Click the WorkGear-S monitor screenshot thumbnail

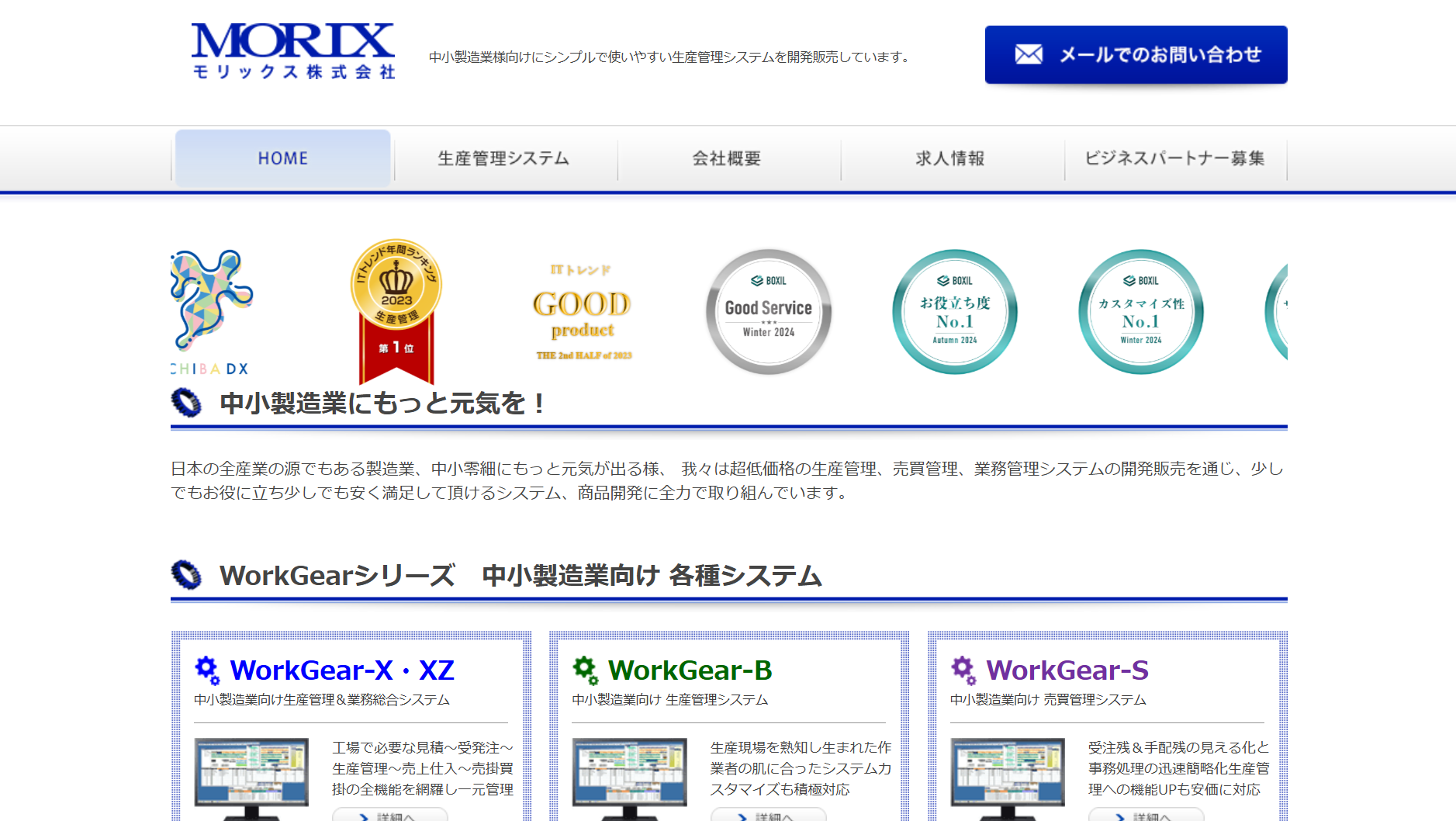click(x=1008, y=778)
